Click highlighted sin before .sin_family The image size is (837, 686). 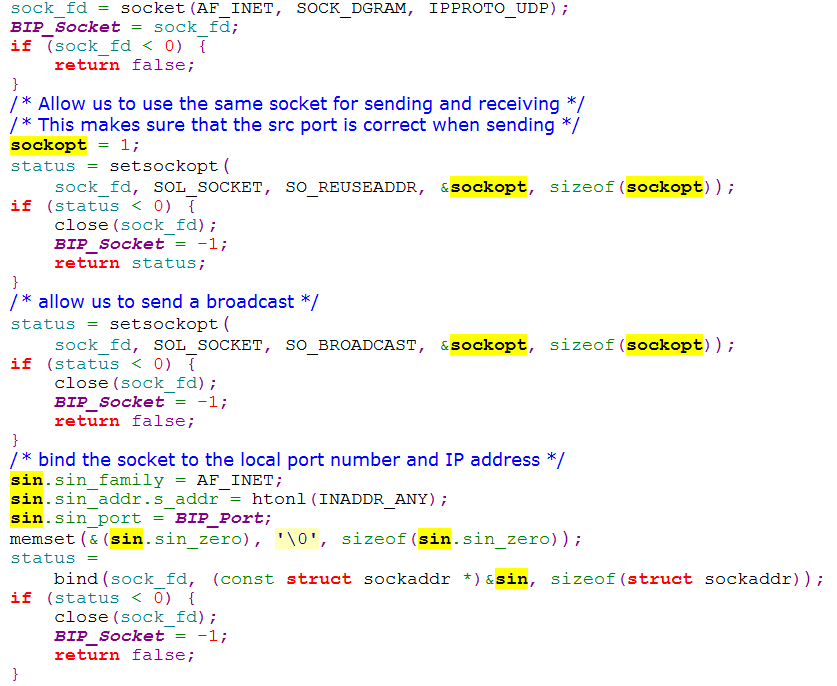tap(27, 480)
